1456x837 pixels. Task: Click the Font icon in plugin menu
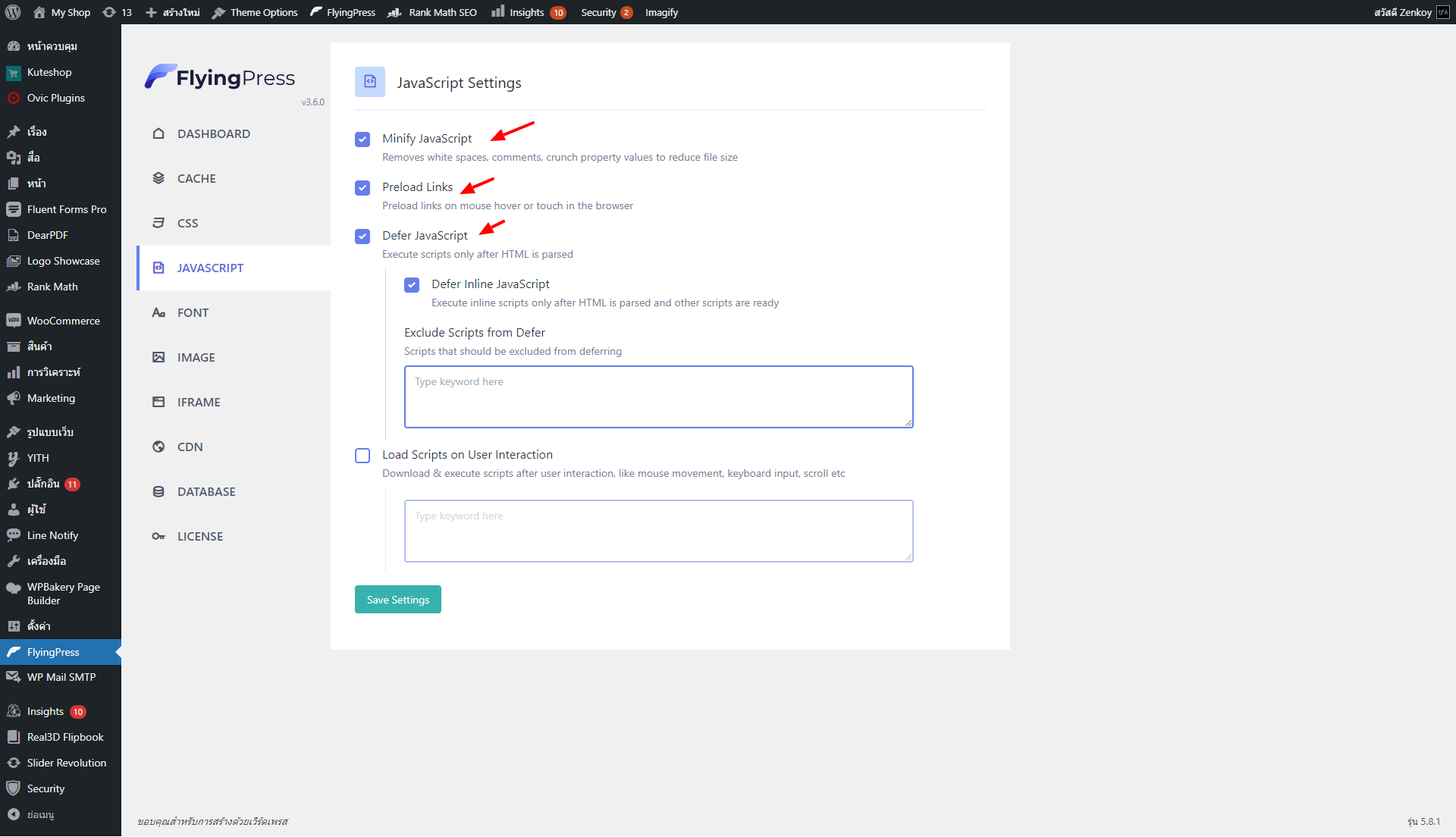tap(158, 312)
